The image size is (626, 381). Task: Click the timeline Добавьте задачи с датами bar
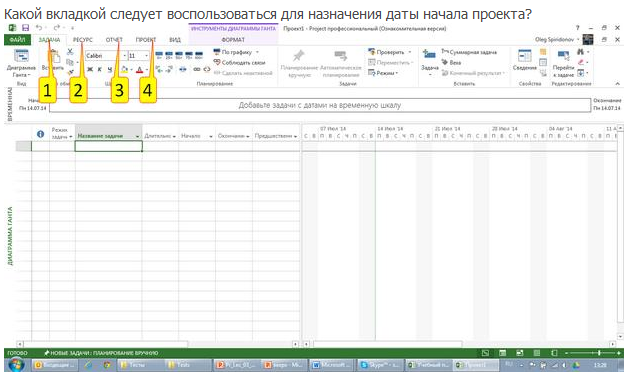pyautogui.click(x=320, y=105)
